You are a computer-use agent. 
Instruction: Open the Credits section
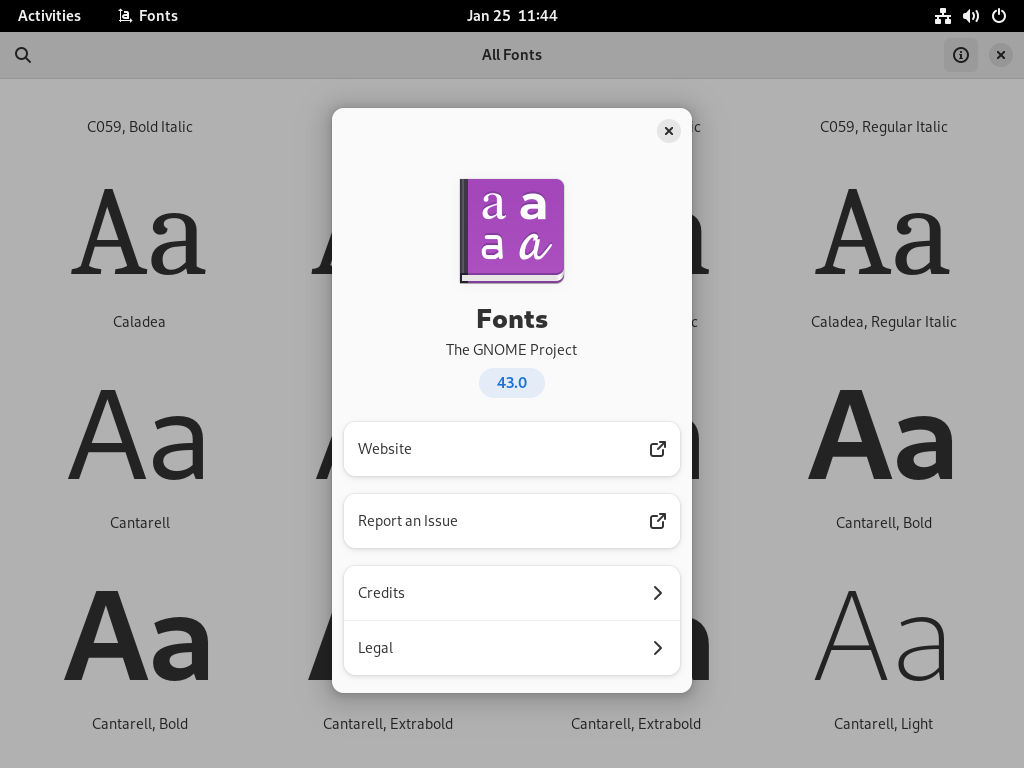tap(512, 593)
